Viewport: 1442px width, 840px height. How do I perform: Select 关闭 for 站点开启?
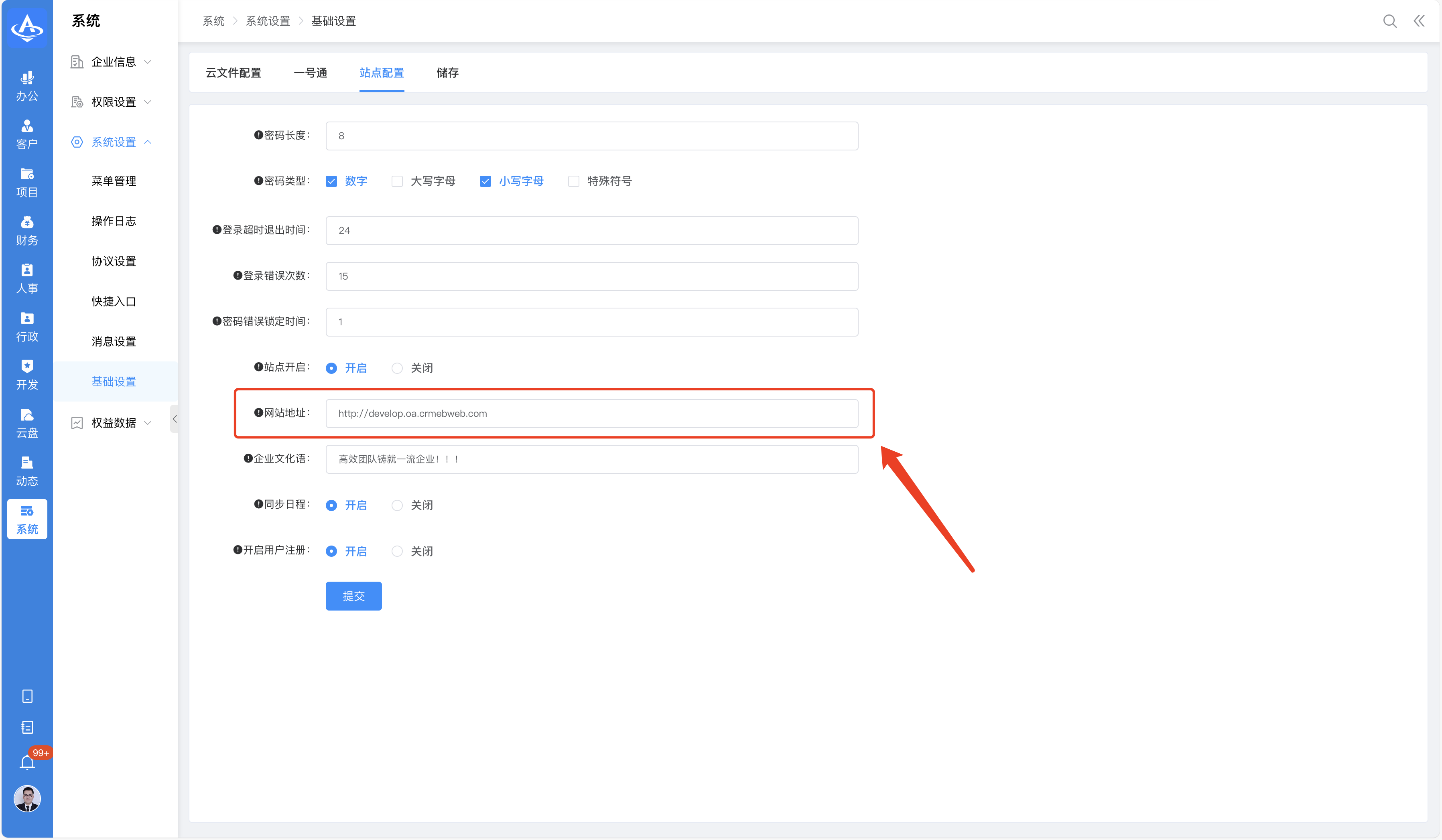pos(397,368)
